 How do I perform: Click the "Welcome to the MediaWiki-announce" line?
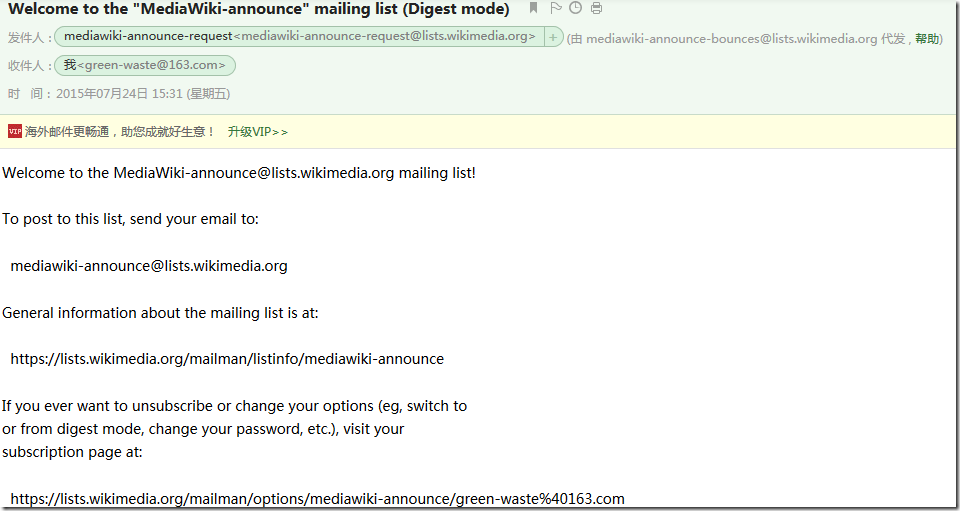(239, 173)
